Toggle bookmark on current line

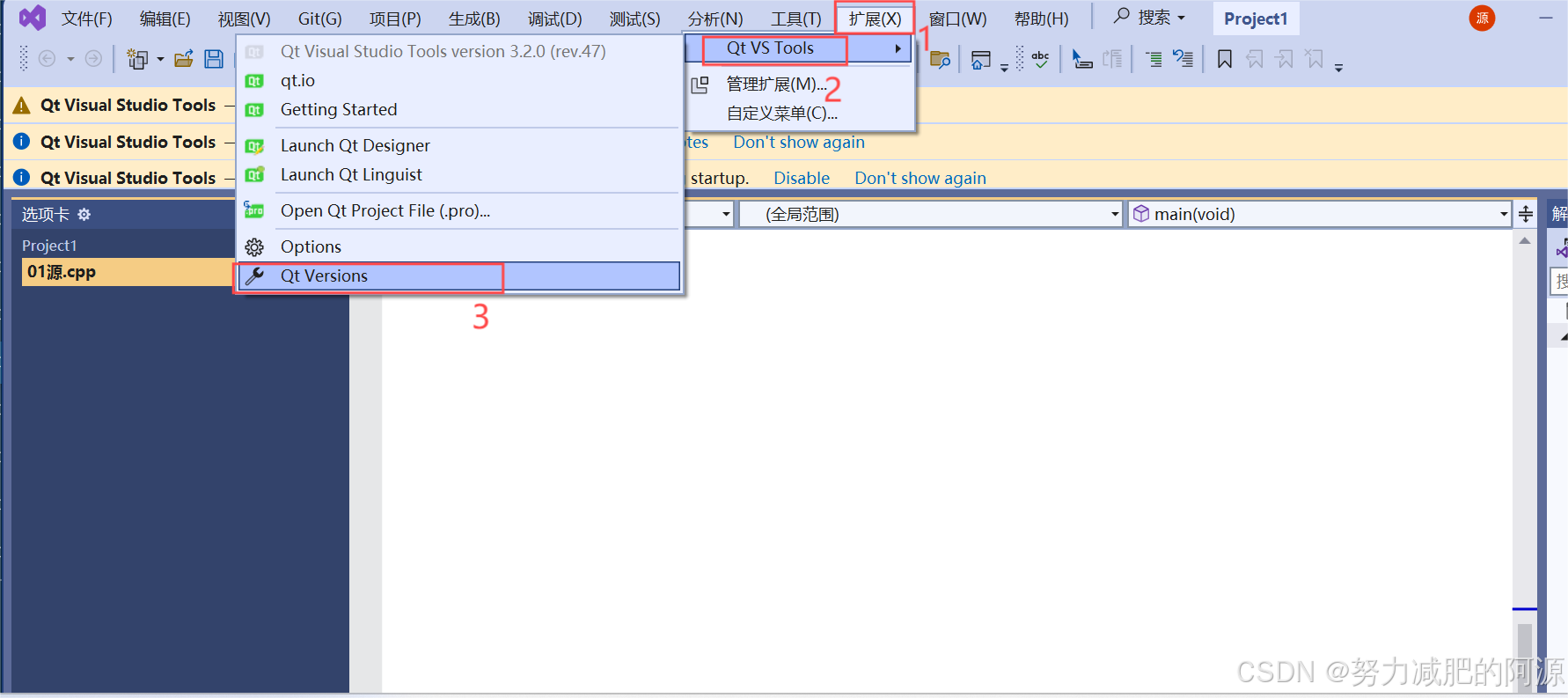(1224, 59)
